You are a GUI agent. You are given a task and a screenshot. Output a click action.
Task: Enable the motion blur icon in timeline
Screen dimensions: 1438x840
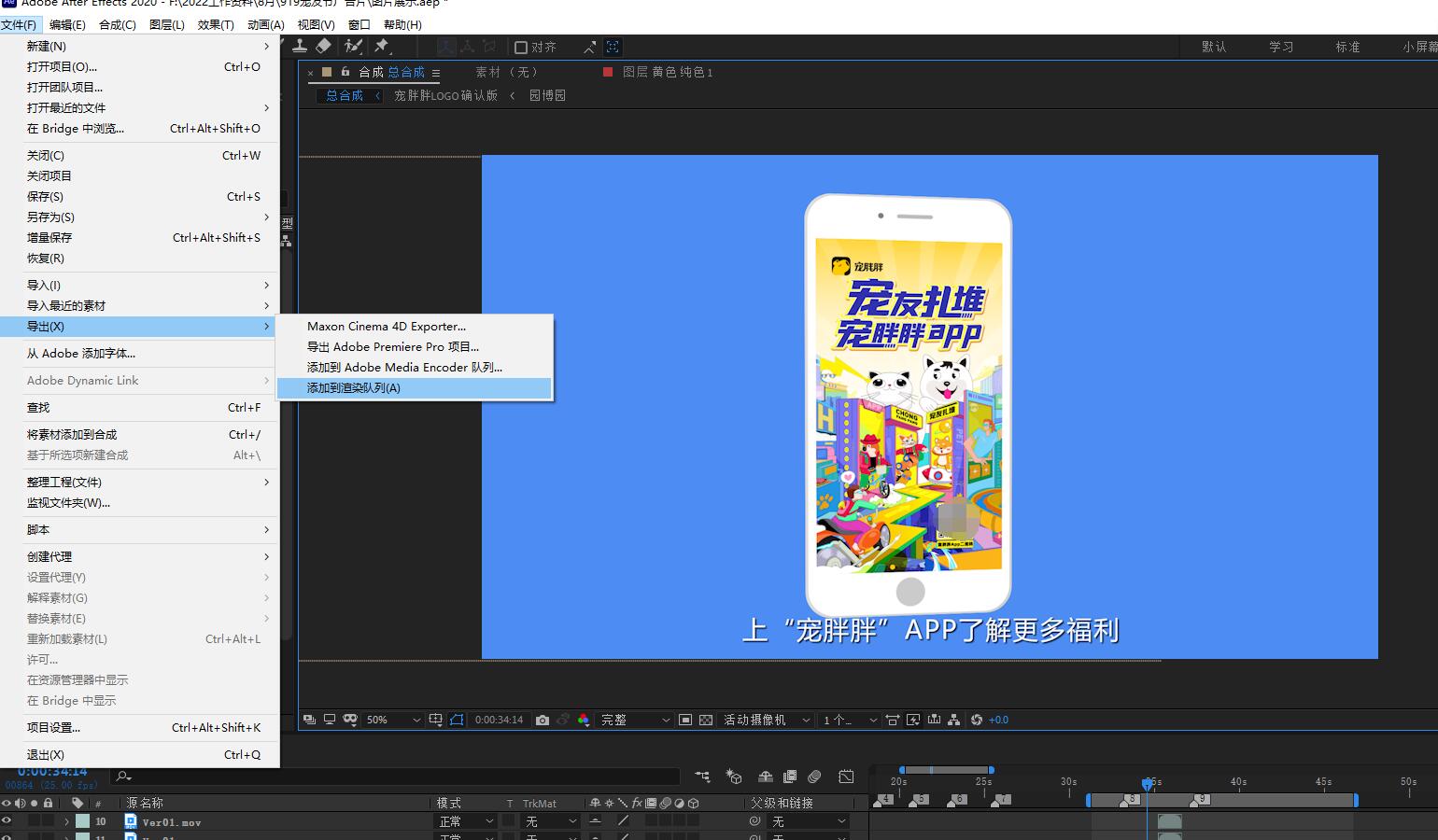tap(814, 777)
